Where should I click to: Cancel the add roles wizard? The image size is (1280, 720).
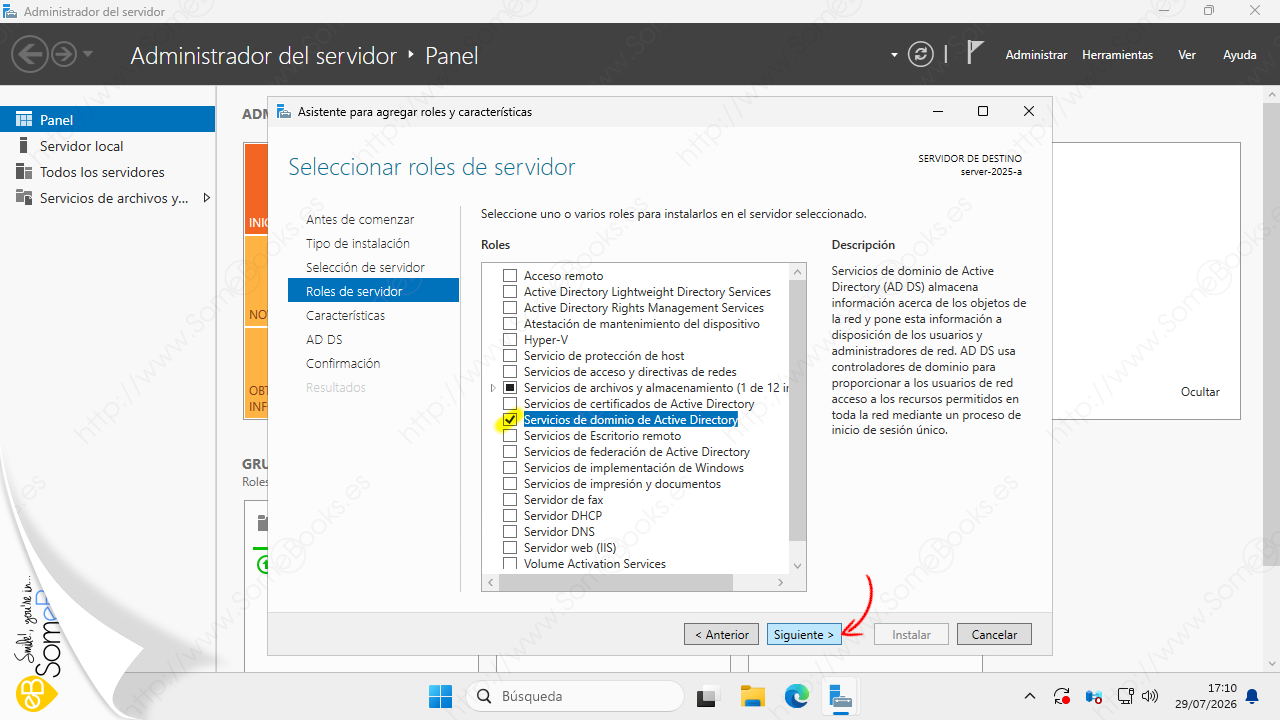994,634
